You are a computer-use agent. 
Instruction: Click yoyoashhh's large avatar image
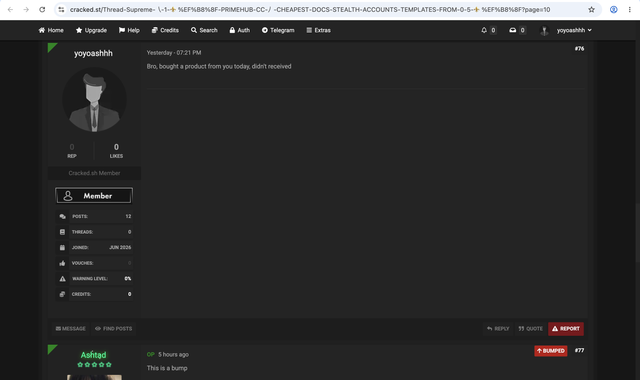pos(94,100)
